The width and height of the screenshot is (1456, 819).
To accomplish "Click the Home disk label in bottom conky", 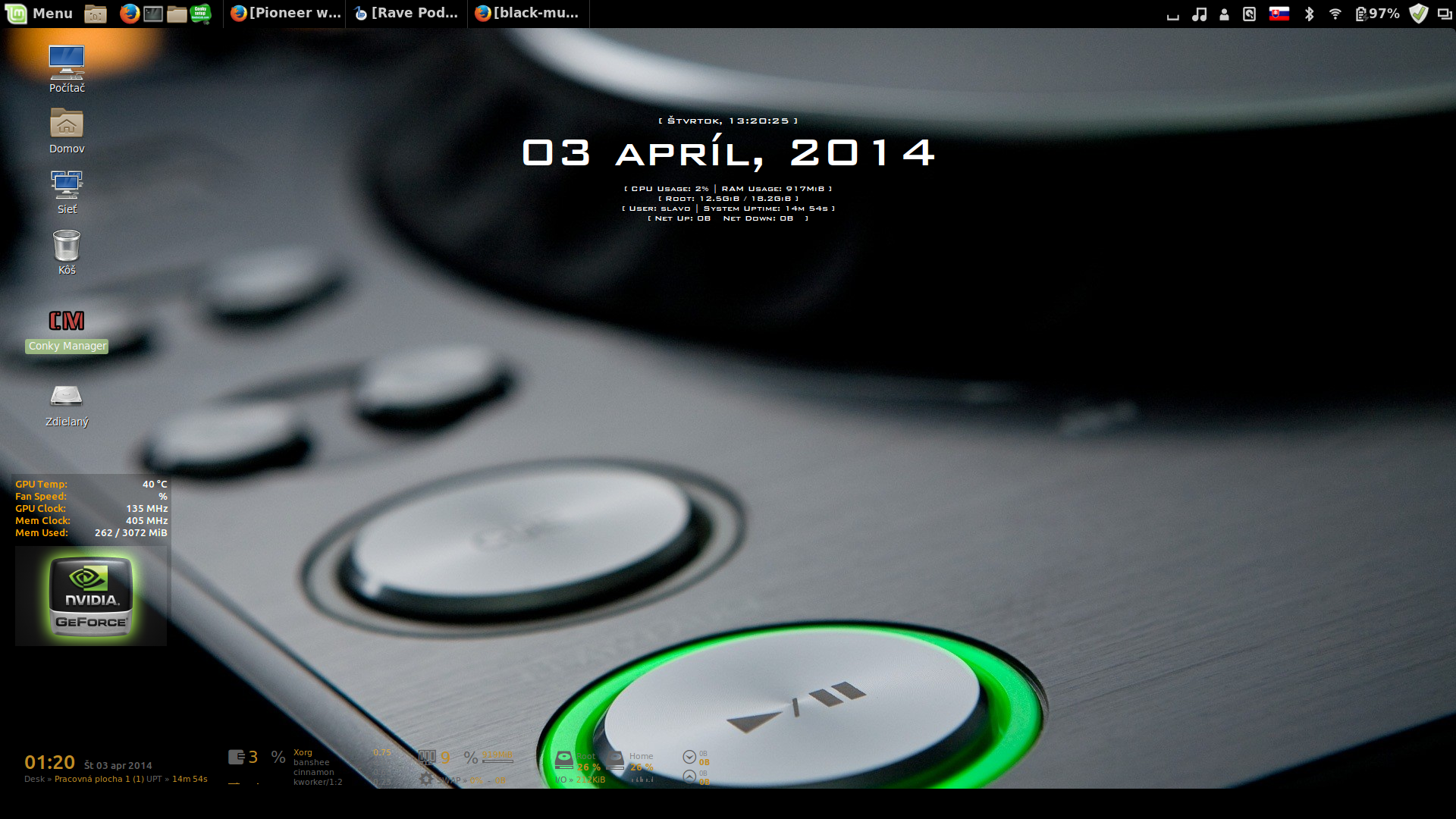I will click(x=641, y=756).
